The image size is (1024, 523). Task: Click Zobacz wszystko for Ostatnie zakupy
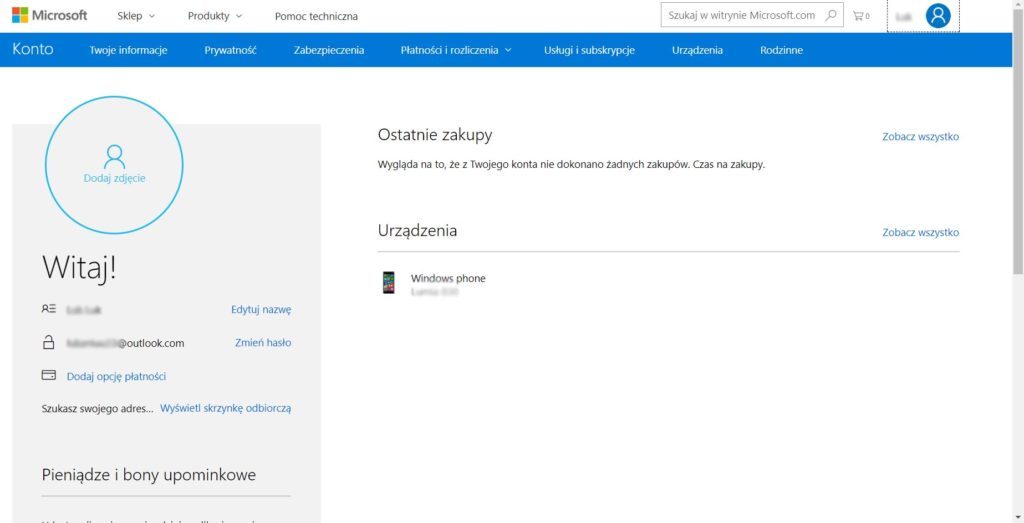[x=921, y=137]
